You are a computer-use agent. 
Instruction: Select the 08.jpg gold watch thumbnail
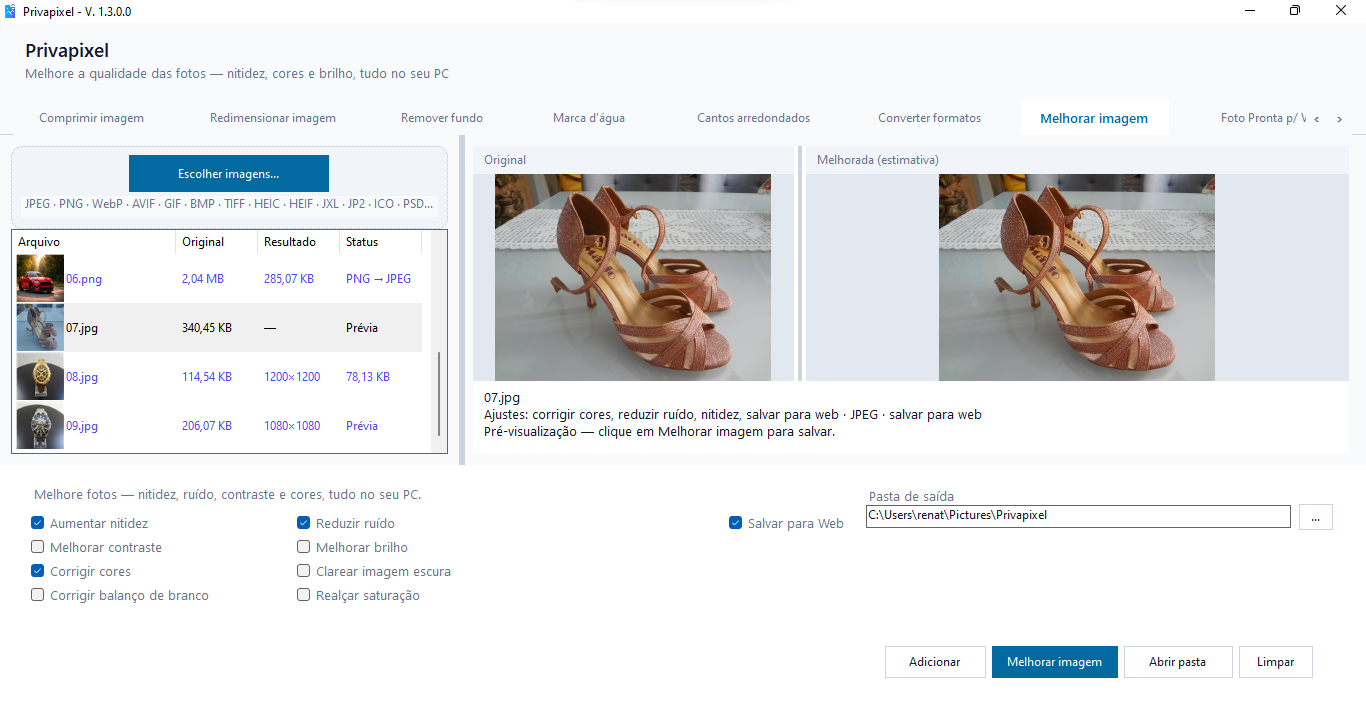(40, 377)
